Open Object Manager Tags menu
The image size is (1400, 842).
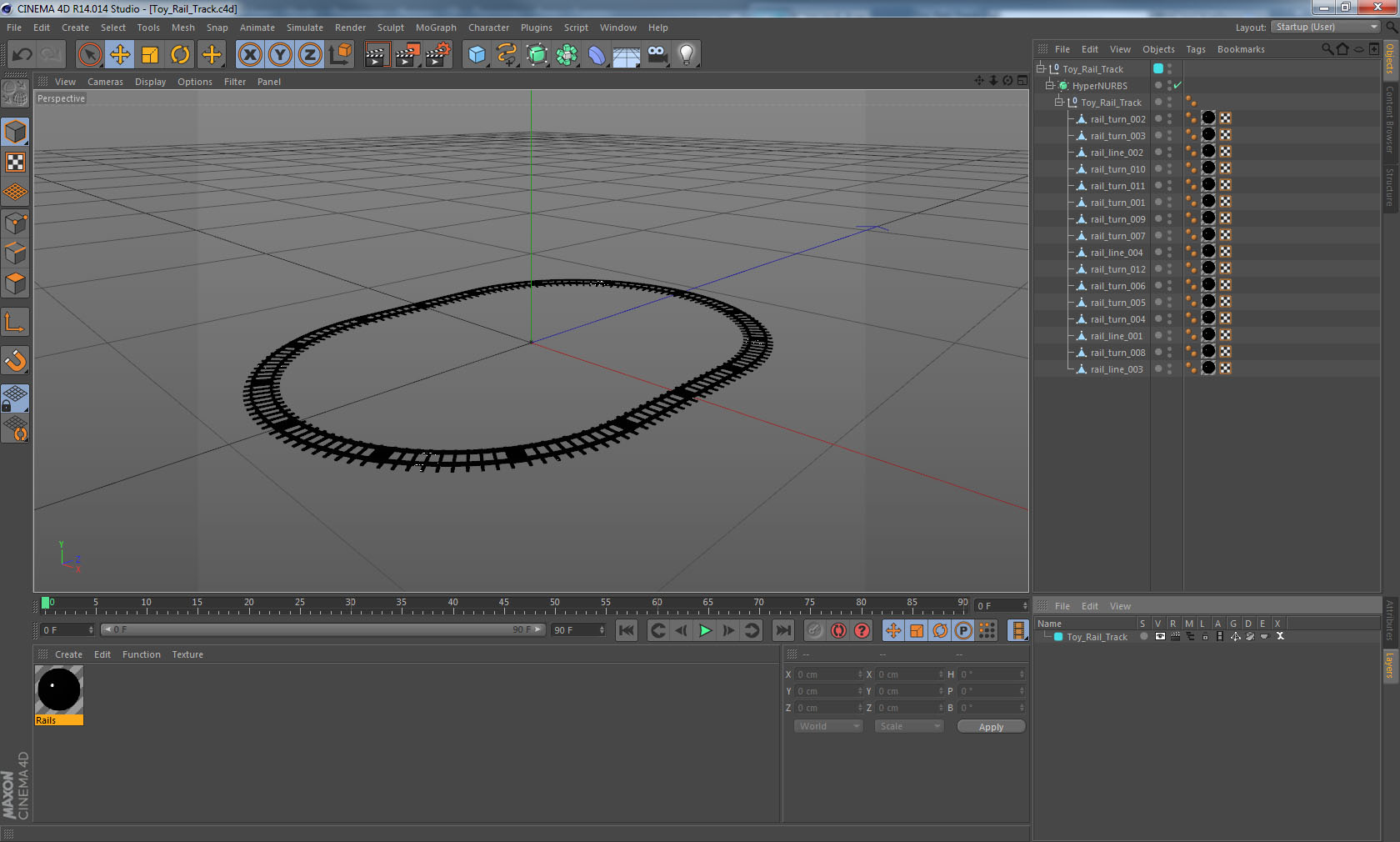[x=1196, y=49]
